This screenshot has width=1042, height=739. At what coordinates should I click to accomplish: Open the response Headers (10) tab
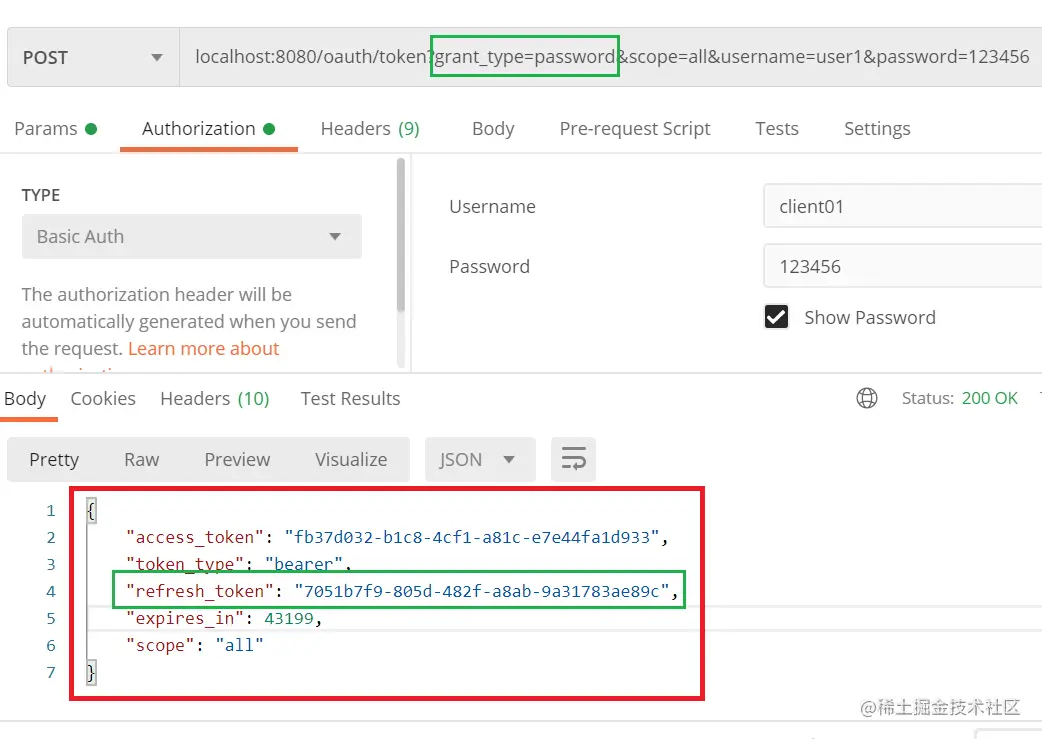tap(215, 399)
